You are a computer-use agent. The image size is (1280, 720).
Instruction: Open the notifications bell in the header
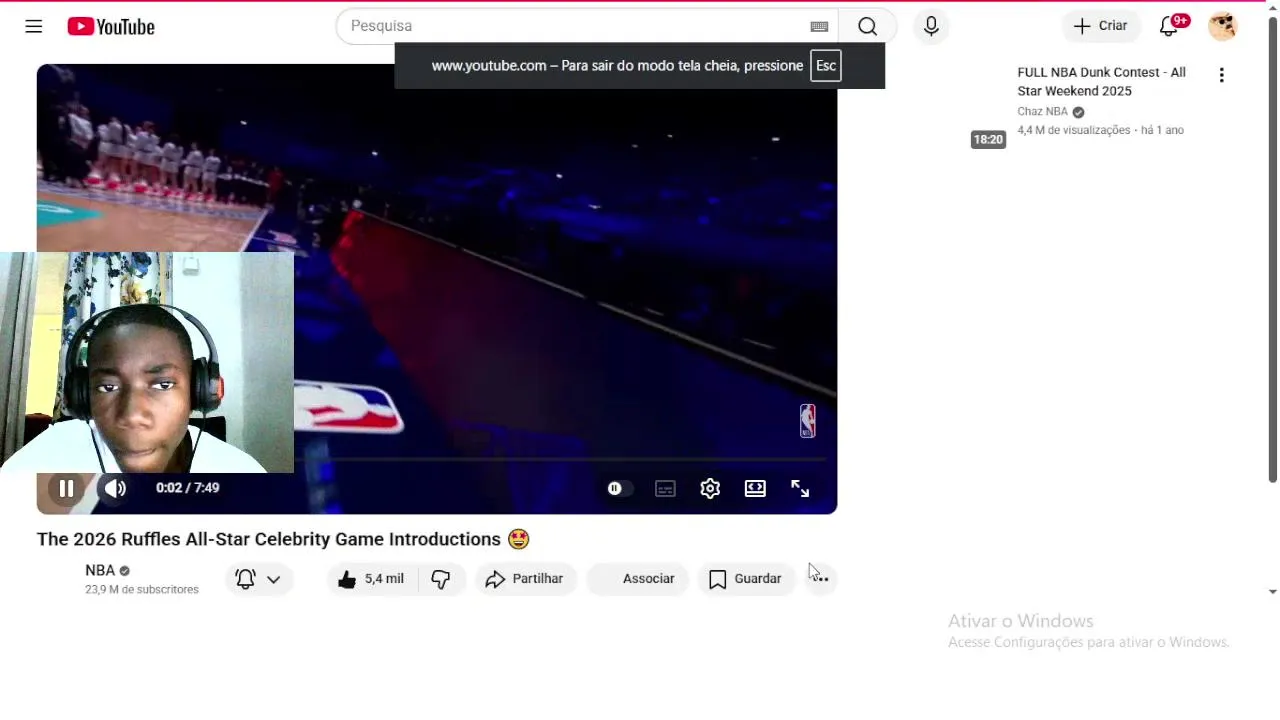coord(1169,26)
